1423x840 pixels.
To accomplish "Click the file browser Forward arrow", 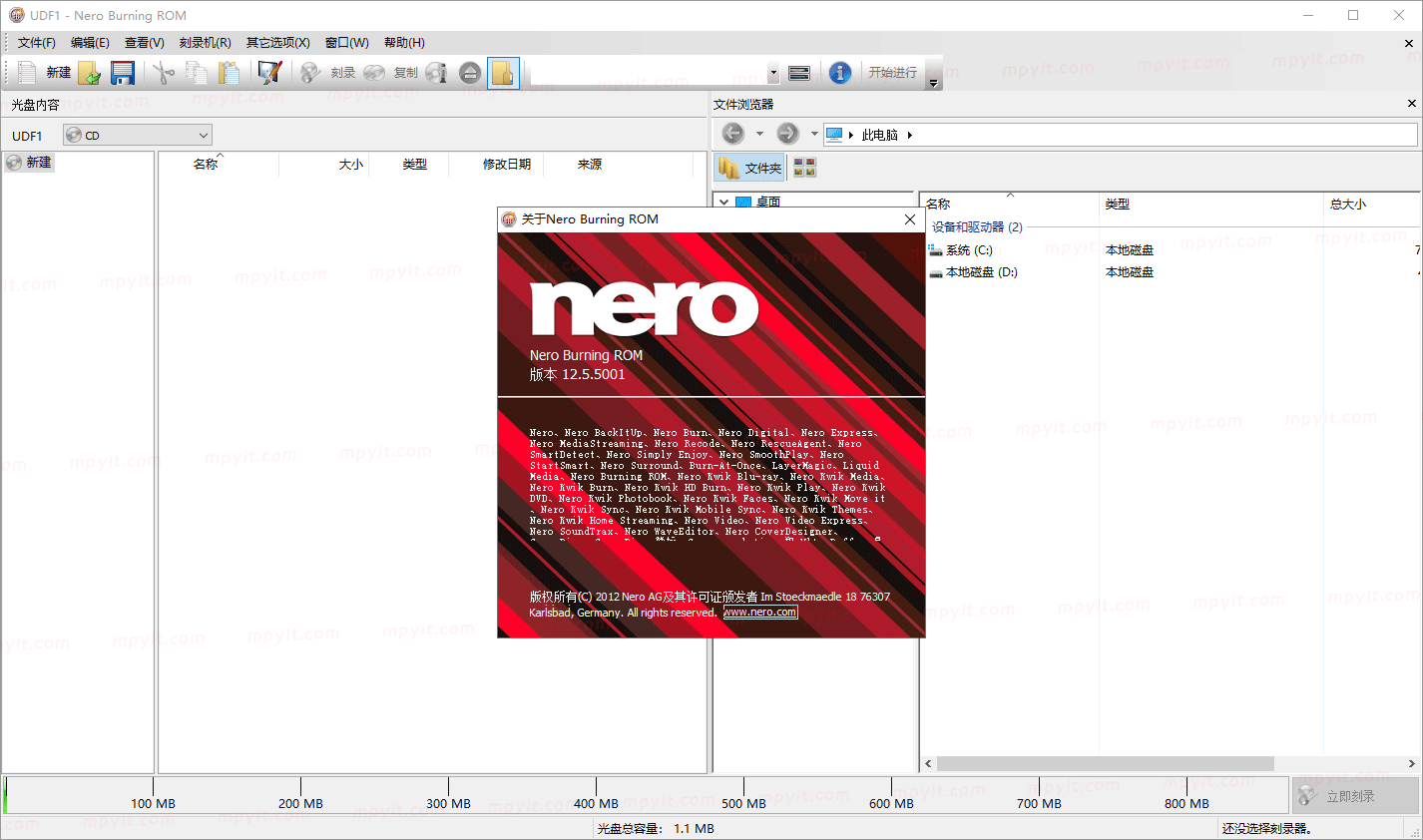I will 787,134.
